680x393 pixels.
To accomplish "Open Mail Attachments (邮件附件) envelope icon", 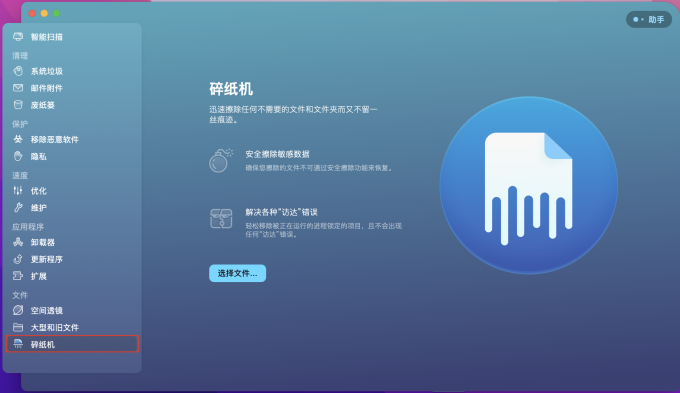I will (18, 88).
